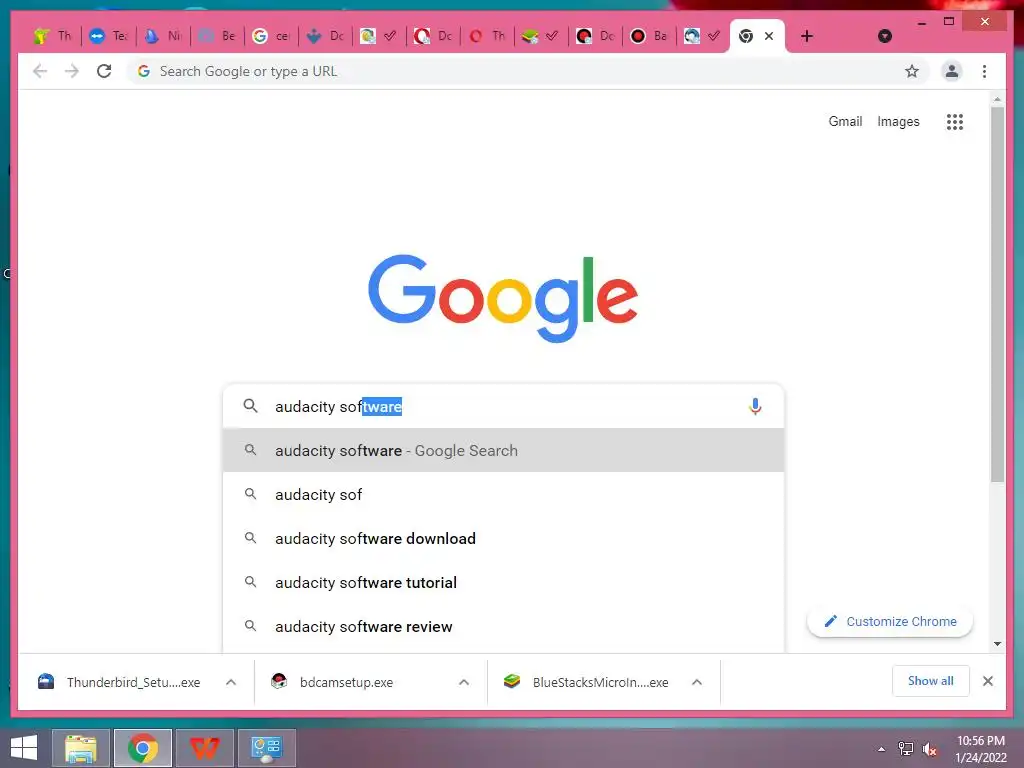Open a new tab with plus button
Viewport: 1024px width, 768px height.
pos(807,36)
